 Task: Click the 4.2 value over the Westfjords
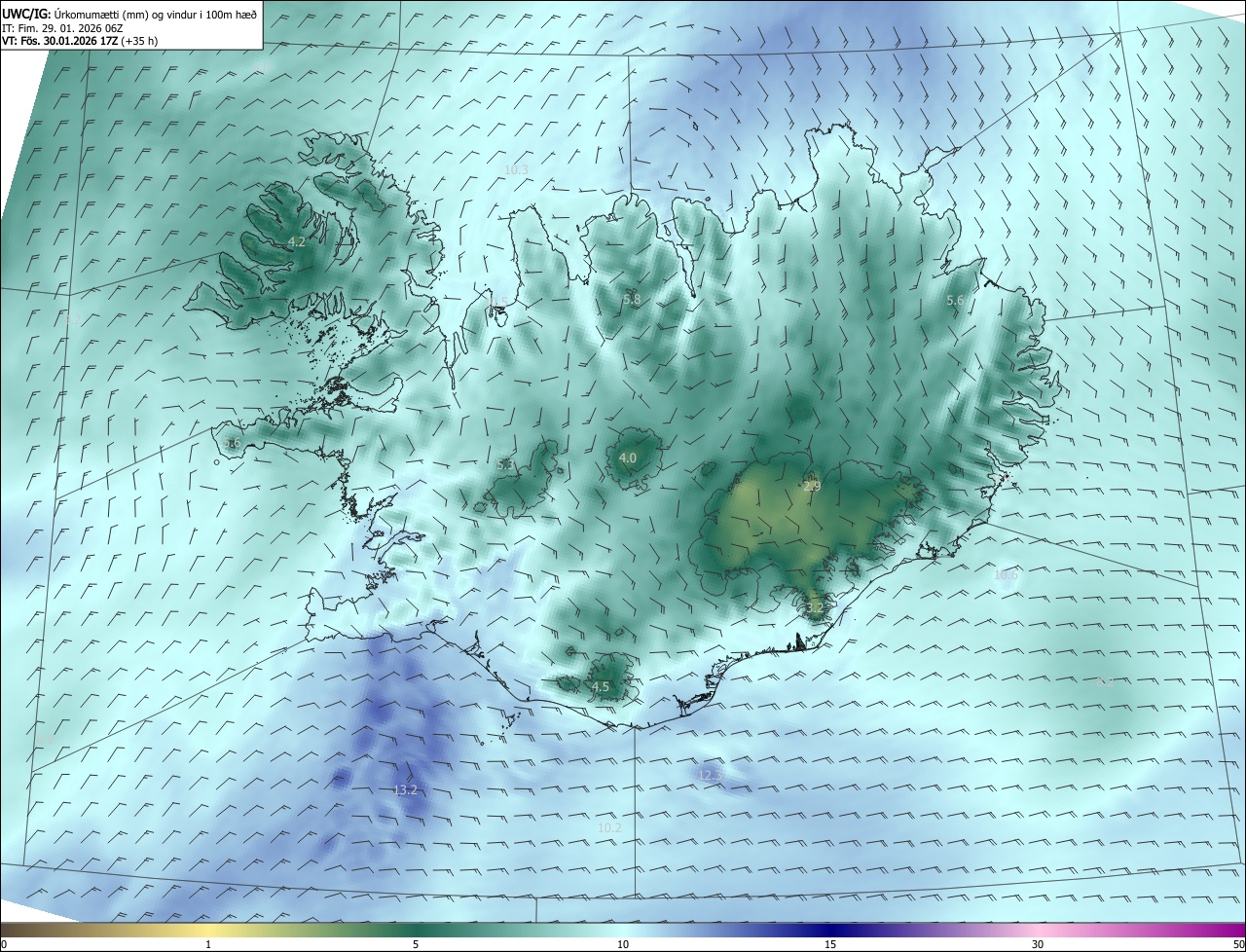pos(297,241)
